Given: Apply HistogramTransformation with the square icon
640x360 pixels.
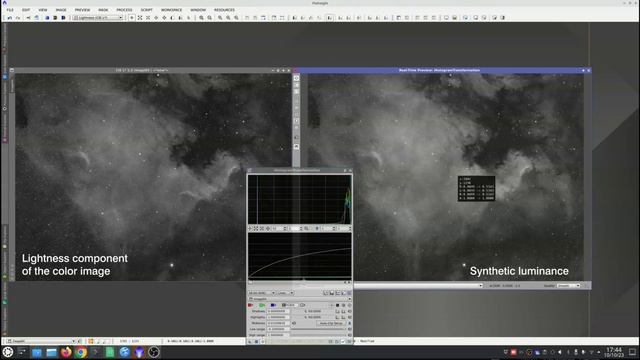Looking at the screenshot, I should 256,342.
